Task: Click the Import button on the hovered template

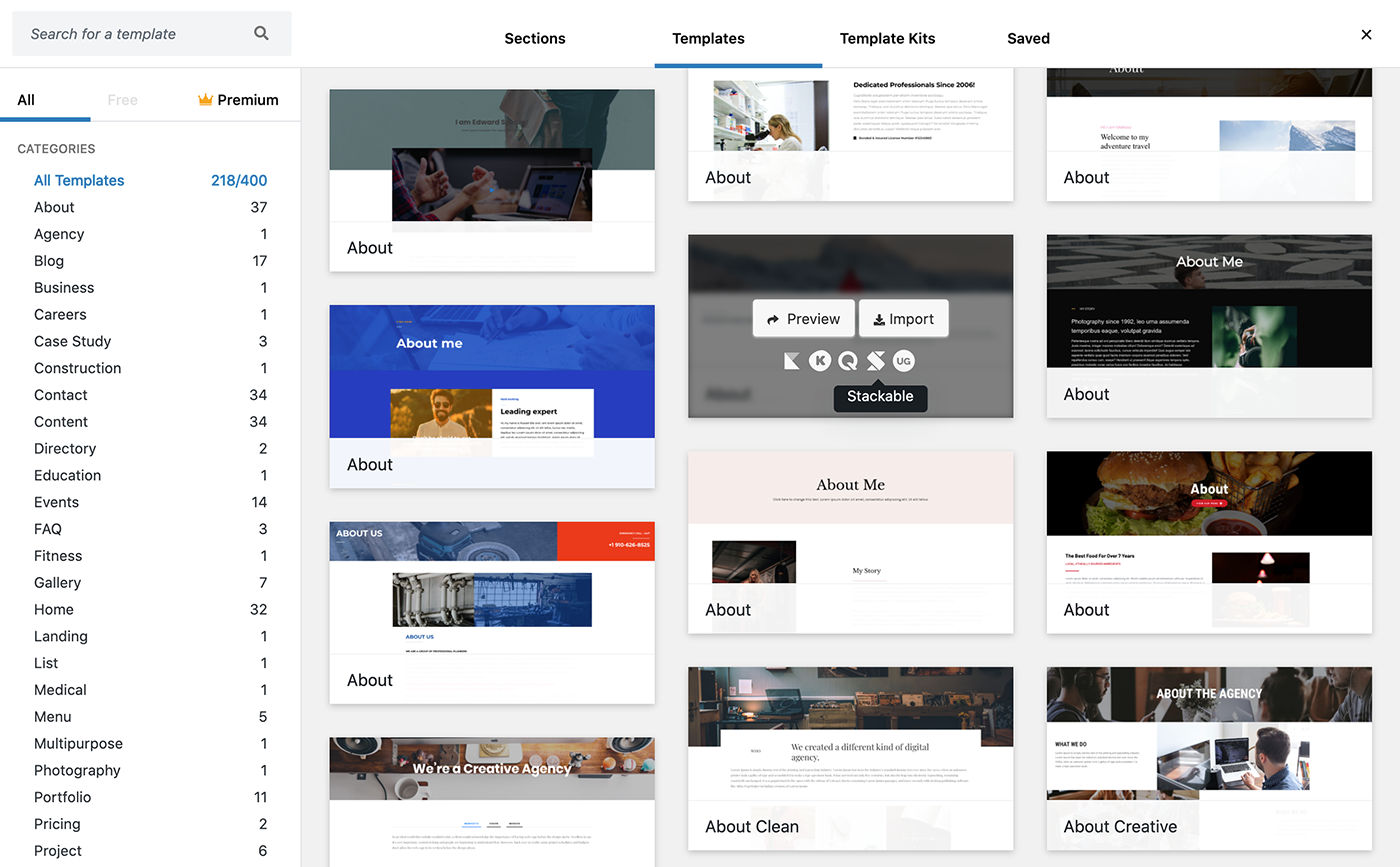Action: 903,318
